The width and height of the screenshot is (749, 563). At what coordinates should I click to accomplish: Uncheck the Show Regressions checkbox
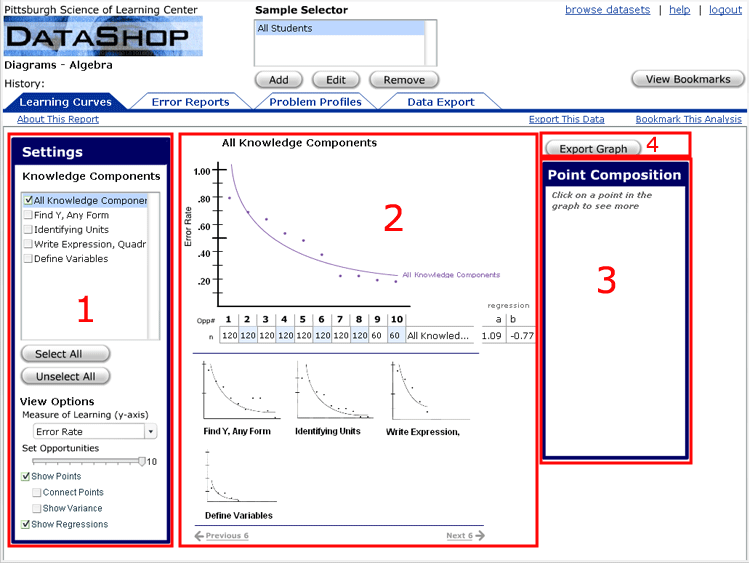pyautogui.click(x=27, y=525)
